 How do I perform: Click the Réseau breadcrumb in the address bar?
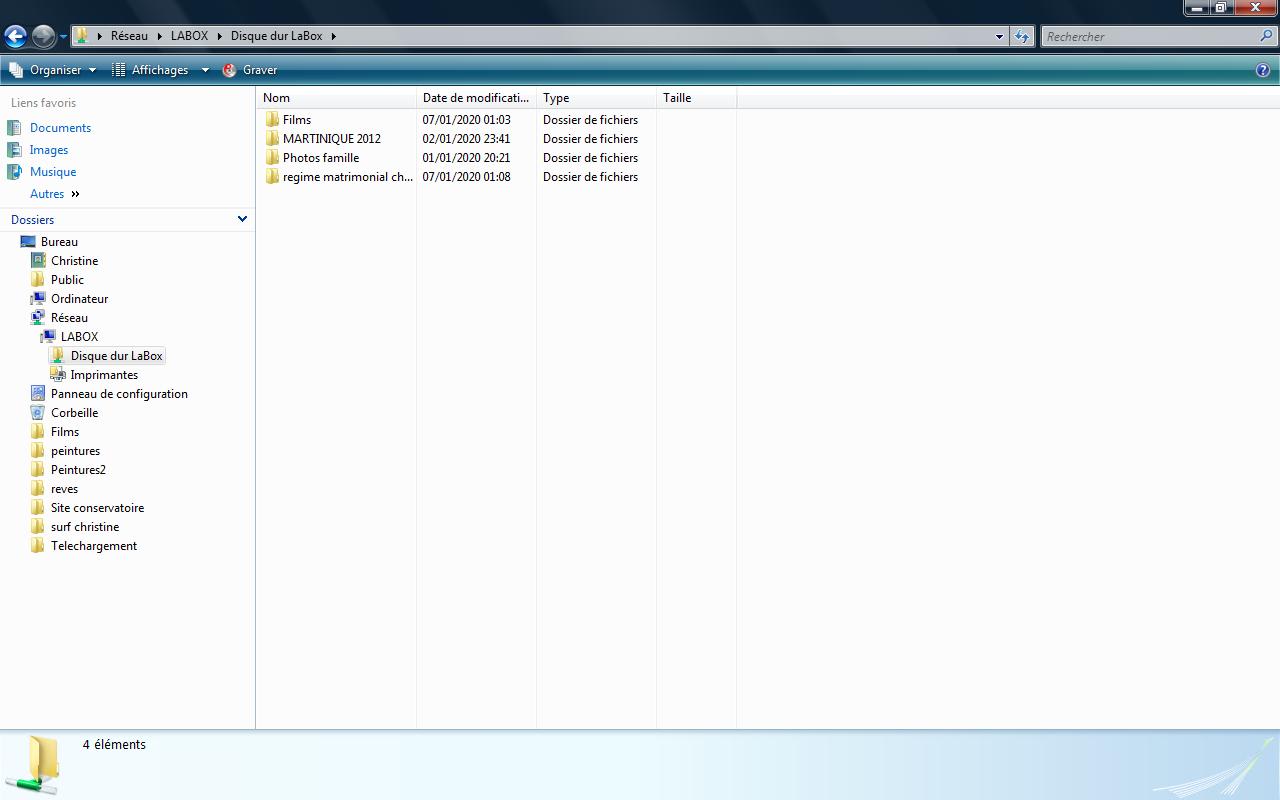[129, 36]
